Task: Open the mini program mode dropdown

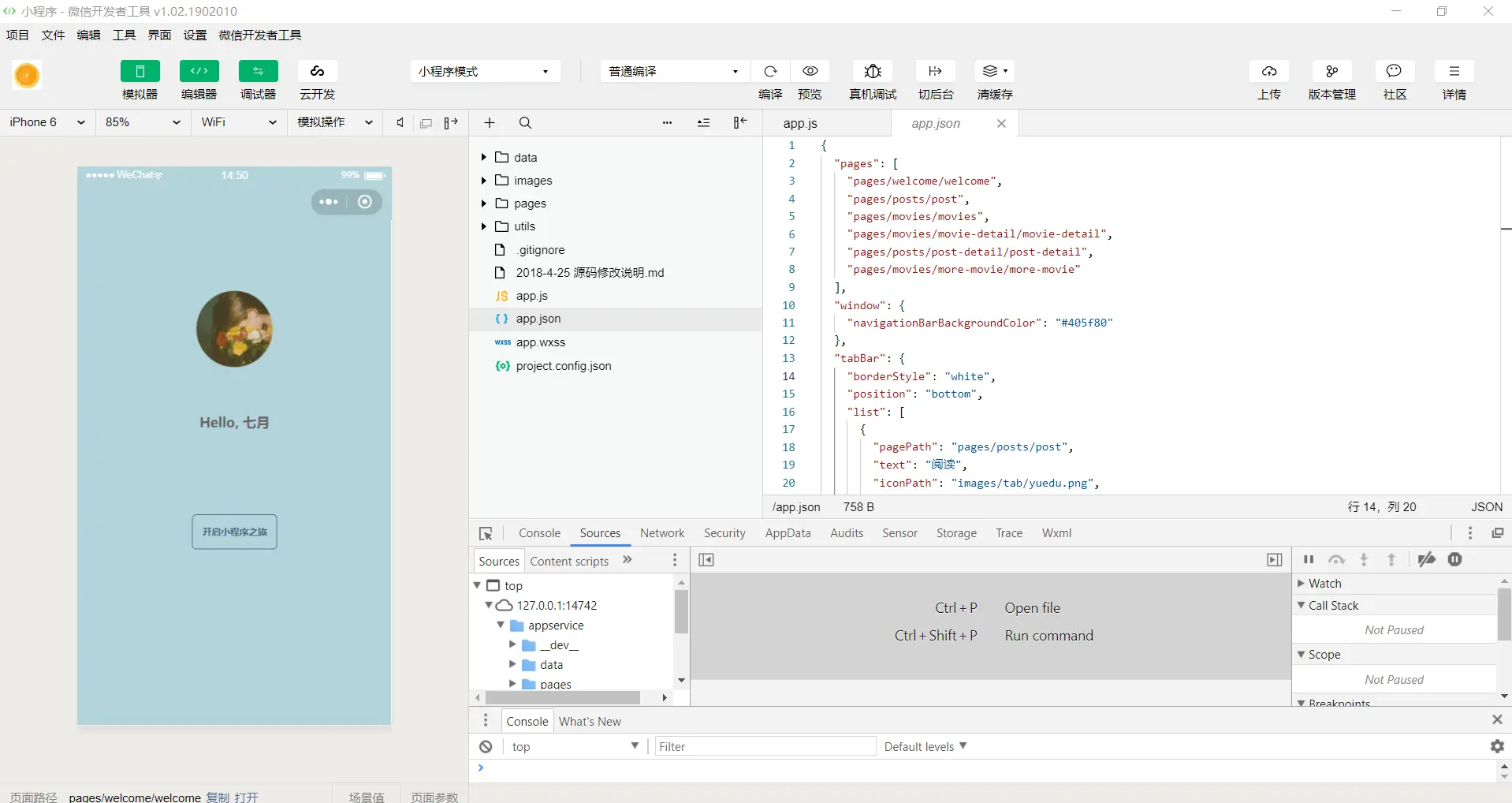Action: (485, 71)
